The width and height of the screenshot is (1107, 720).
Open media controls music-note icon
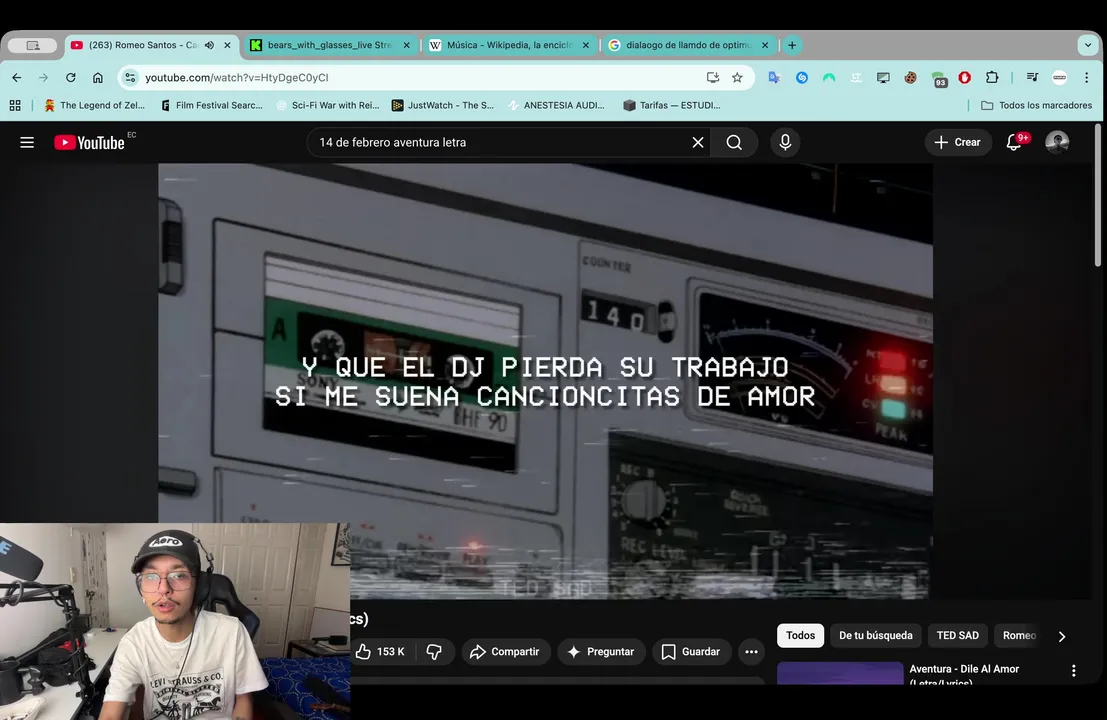pyautogui.click(x=1032, y=78)
